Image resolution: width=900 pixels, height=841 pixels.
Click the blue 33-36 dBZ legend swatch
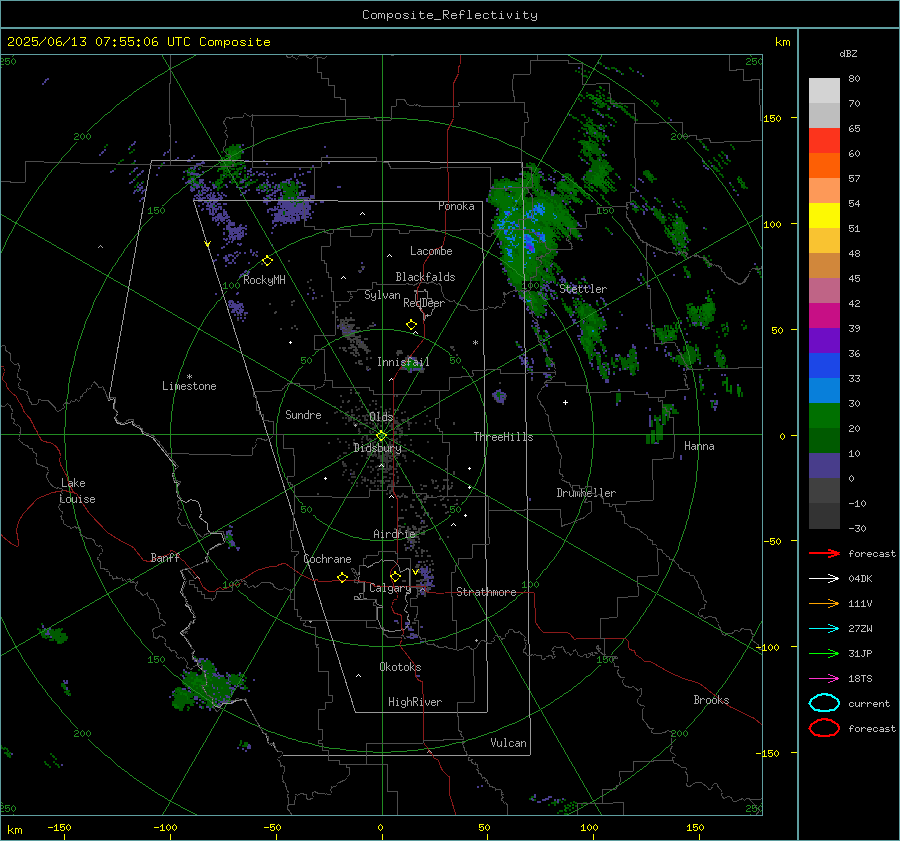(824, 366)
